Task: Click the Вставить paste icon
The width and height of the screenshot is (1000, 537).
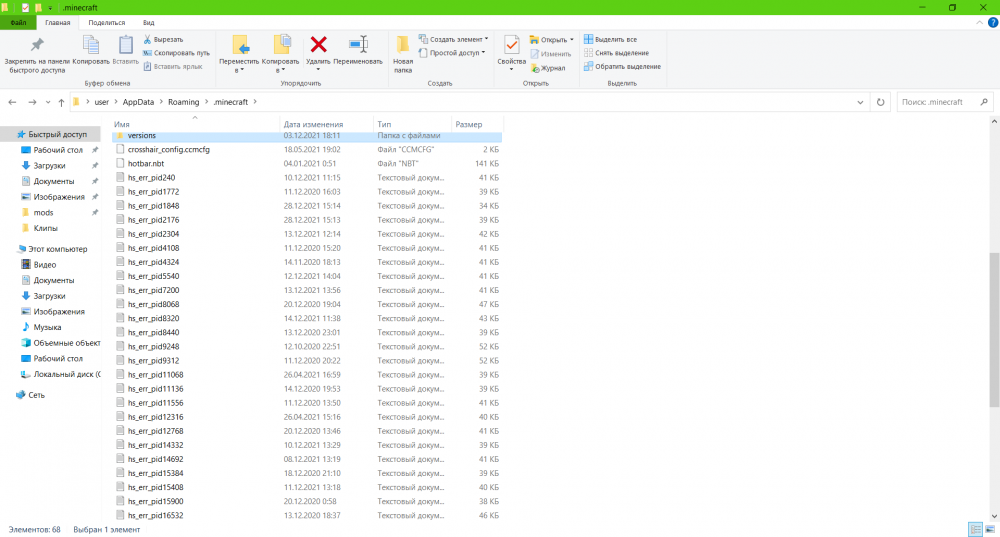Action: [x=126, y=50]
